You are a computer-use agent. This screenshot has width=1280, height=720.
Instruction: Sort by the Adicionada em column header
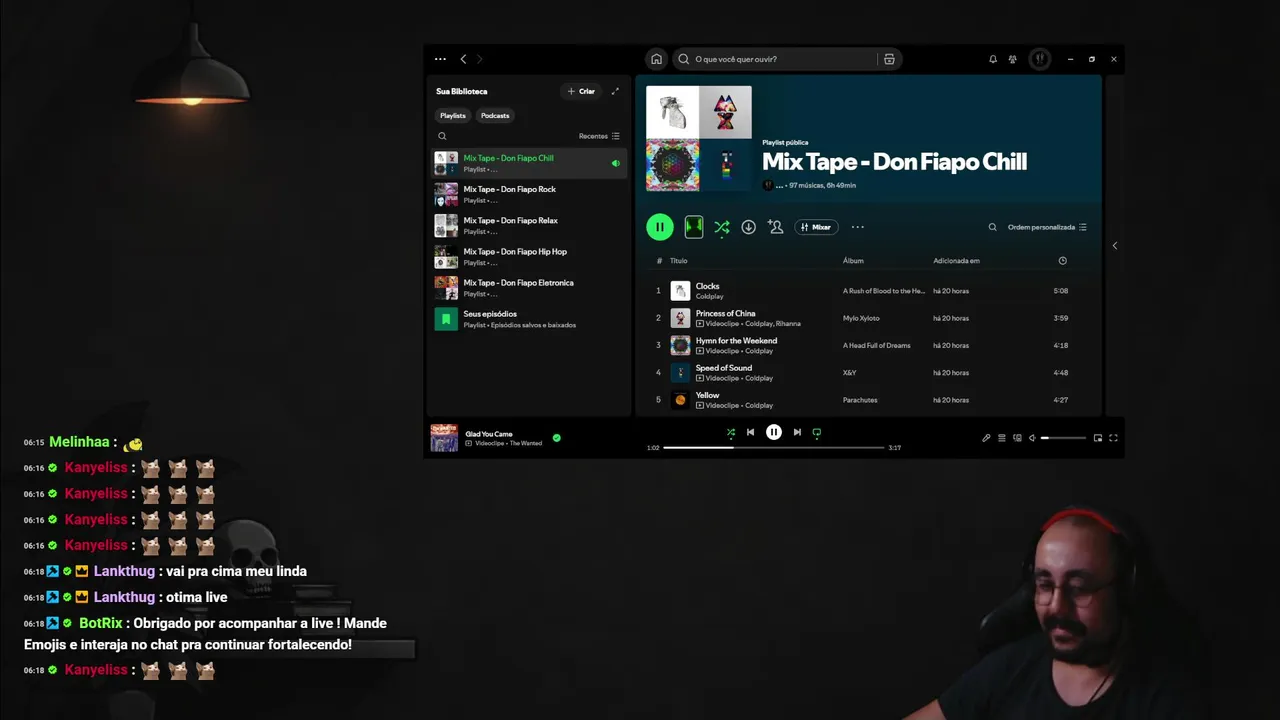click(x=956, y=261)
